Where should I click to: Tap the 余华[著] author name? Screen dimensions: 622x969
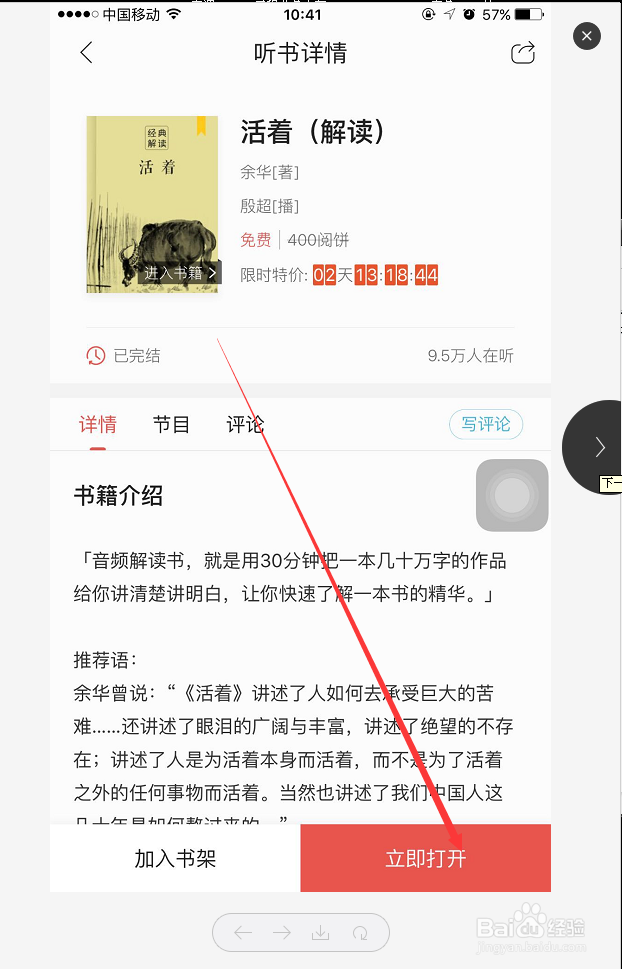tap(270, 172)
